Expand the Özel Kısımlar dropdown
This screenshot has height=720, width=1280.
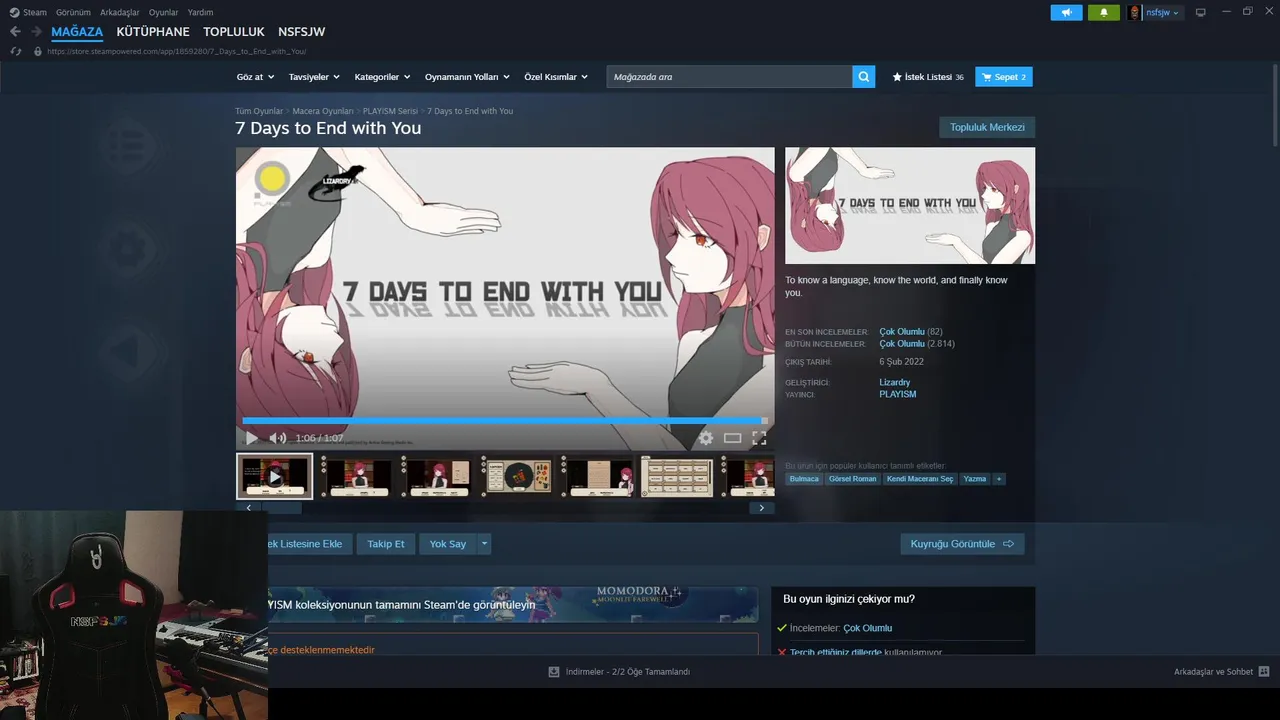(x=556, y=77)
